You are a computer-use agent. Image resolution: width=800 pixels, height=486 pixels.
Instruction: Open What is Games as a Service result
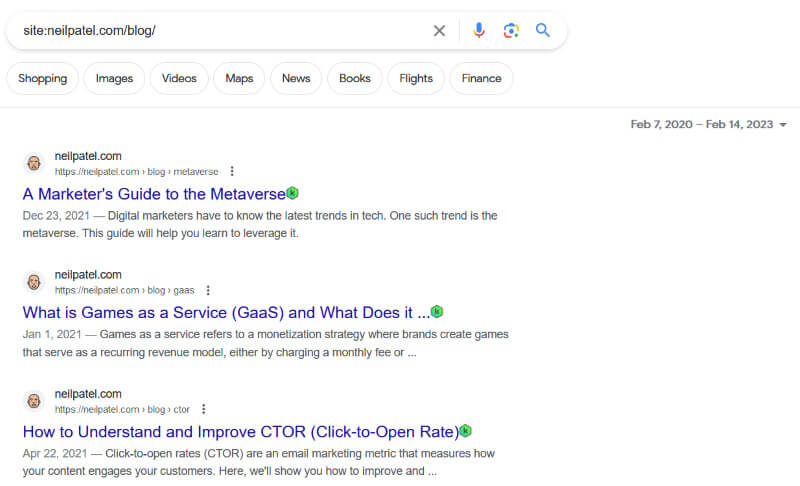pos(226,313)
